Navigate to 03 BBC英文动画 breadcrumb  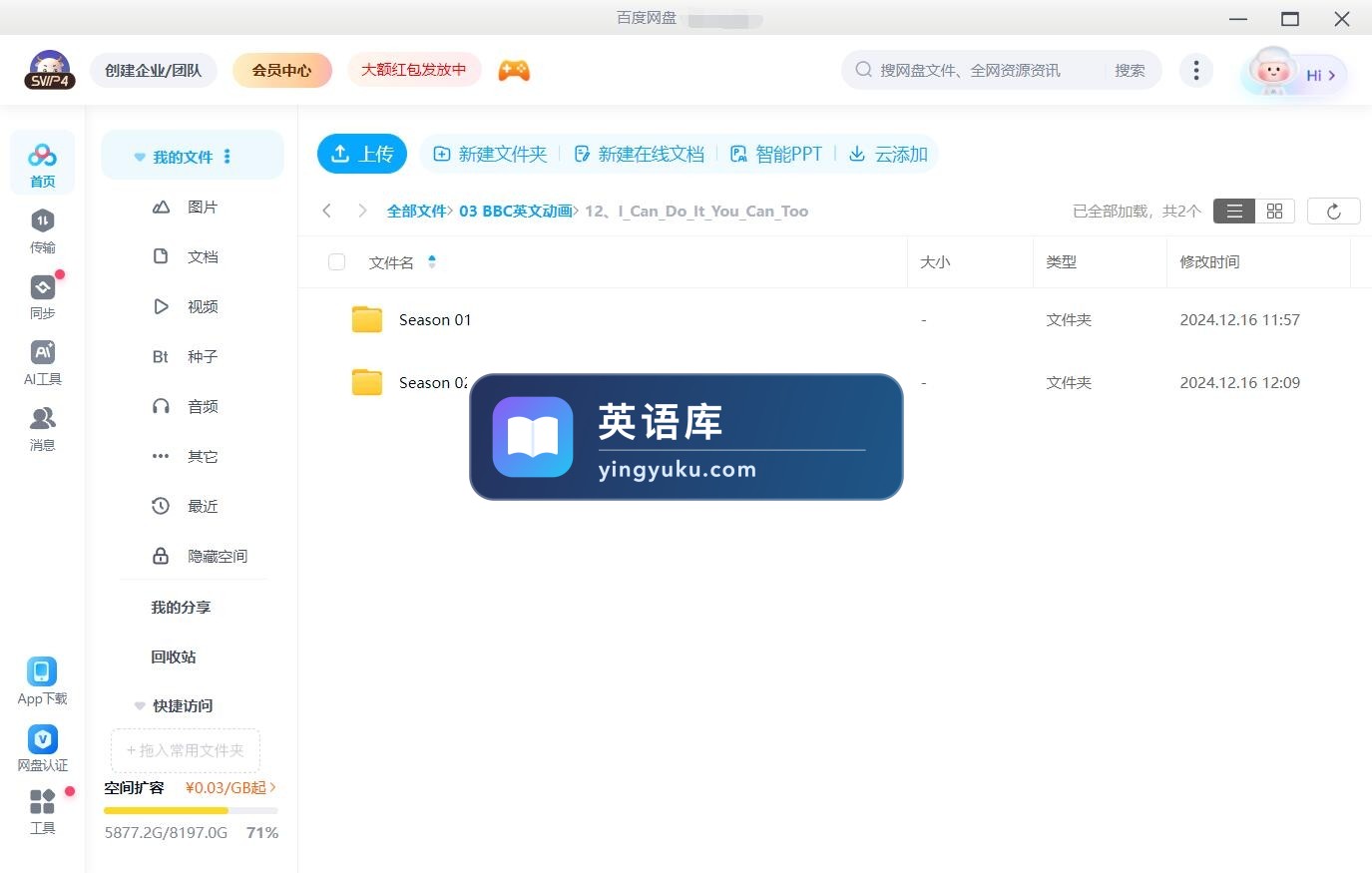tap(516, 211)
